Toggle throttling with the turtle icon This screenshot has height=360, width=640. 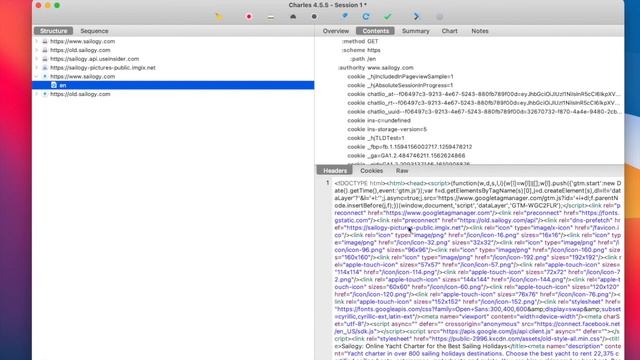293,17
